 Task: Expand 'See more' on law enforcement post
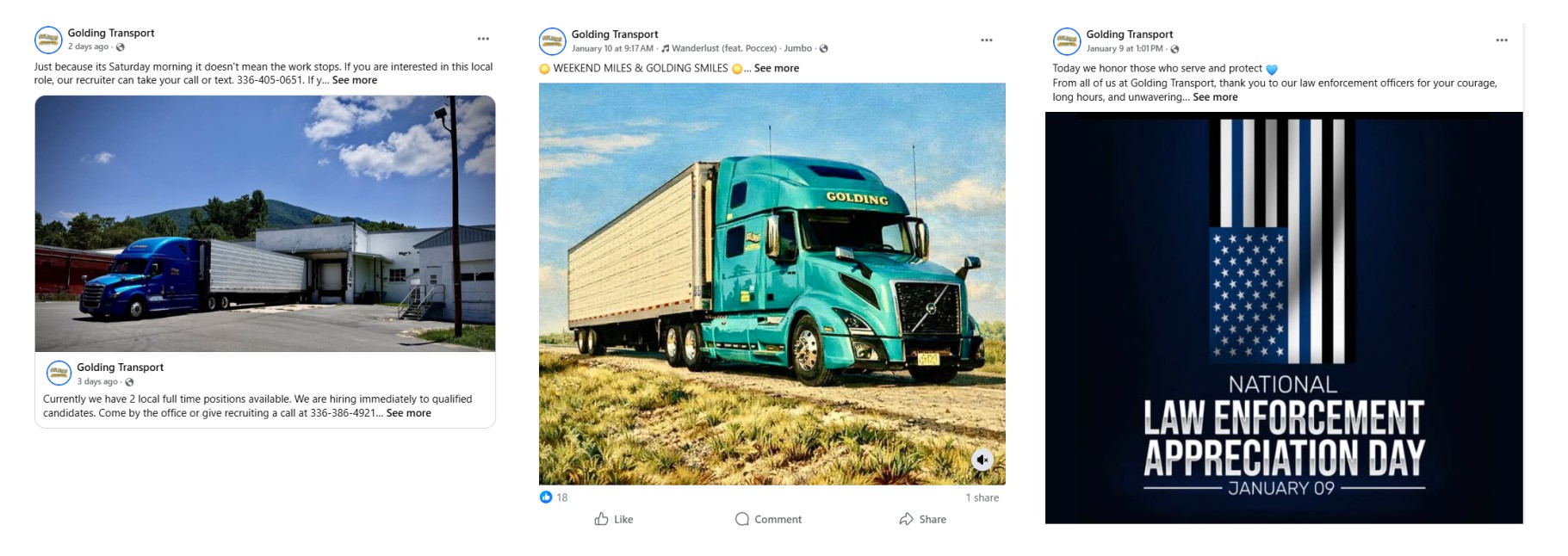pos(1215,97)
